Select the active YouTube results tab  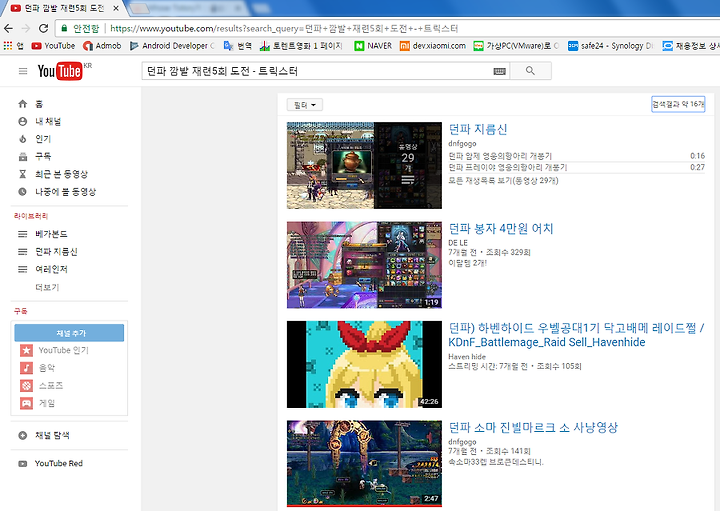[64, 8]
